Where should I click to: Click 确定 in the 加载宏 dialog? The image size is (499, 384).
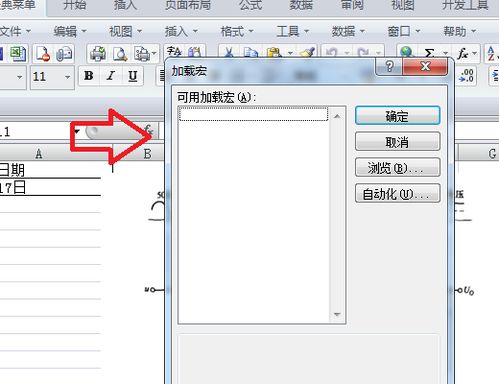click(397, 116)
